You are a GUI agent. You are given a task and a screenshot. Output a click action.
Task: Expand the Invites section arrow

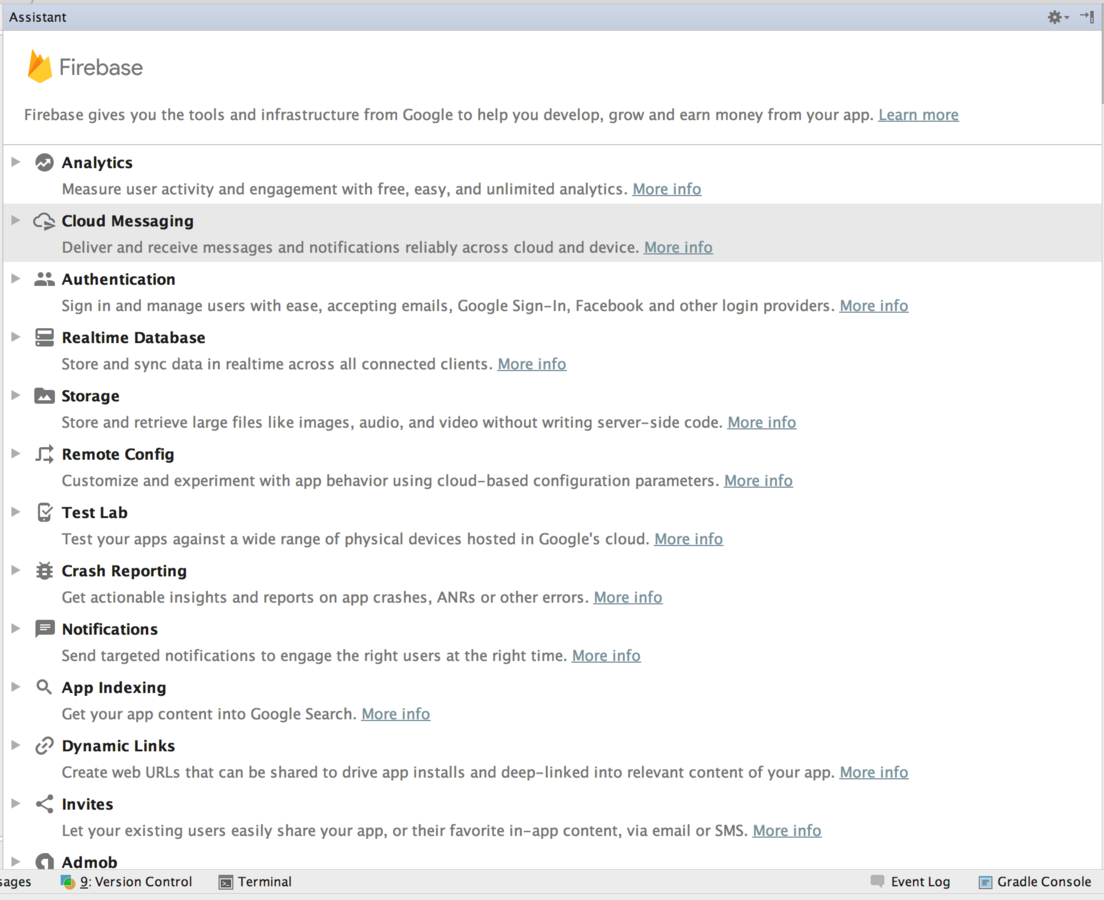coord(15,804)
